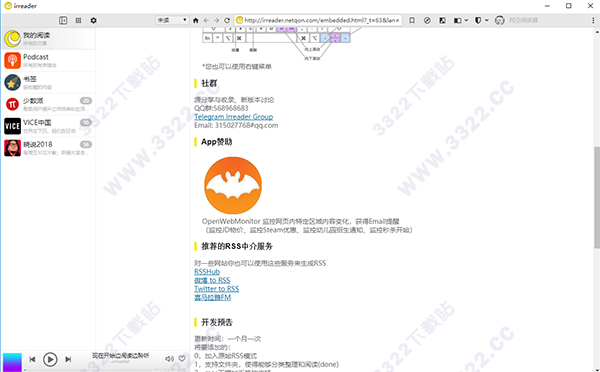Viewport: 600px width, 372px height.
Task: Select 我的阅读 in the sidebar
Action: 49,39
